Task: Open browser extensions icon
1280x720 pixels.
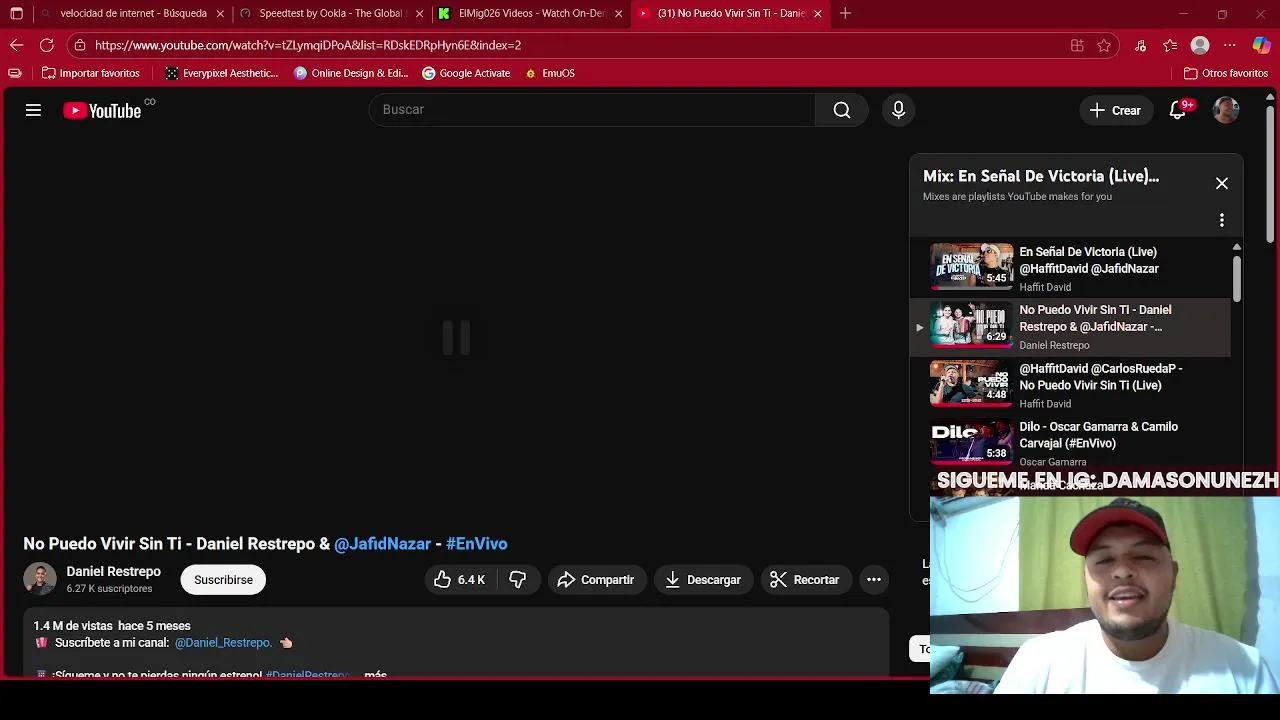Action: pyautogui.click(x=1141, y=45)
